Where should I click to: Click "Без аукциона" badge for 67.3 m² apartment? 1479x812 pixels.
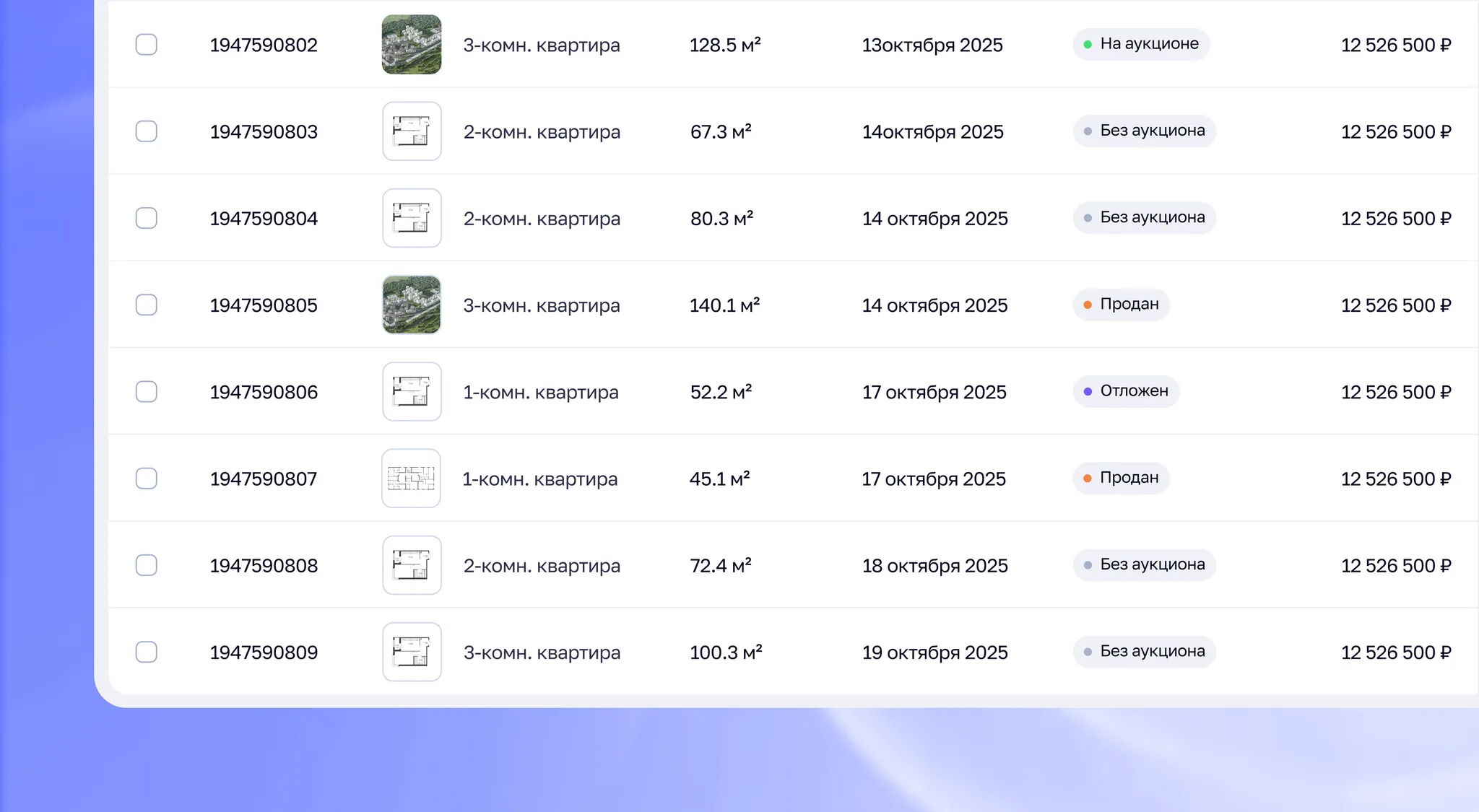coord(1144,131)
